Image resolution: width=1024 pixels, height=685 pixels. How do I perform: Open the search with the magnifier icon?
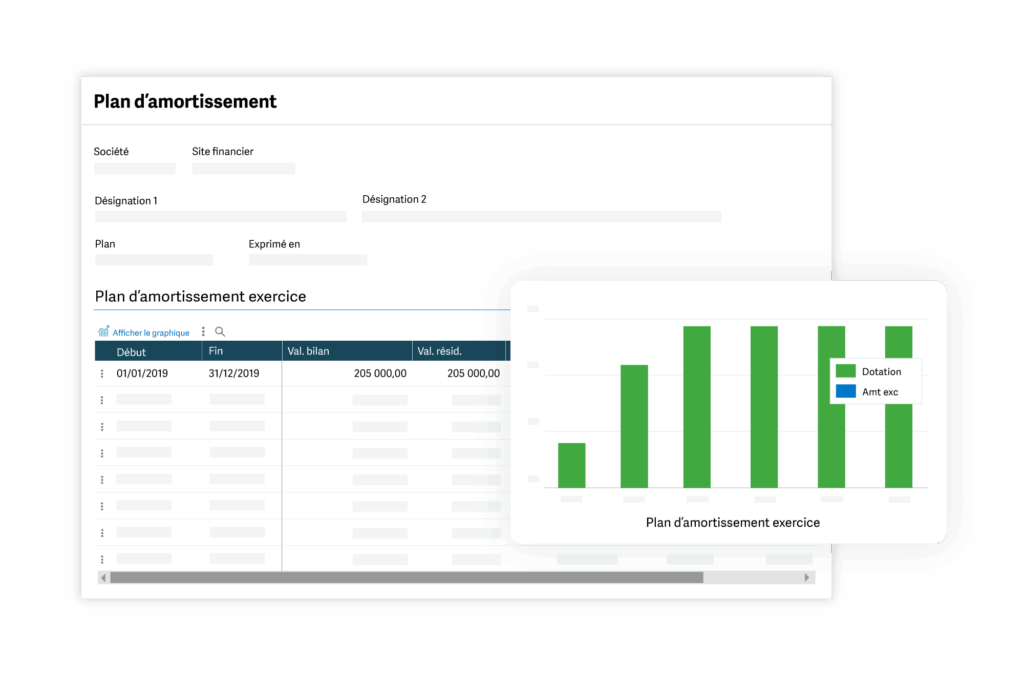219,331
